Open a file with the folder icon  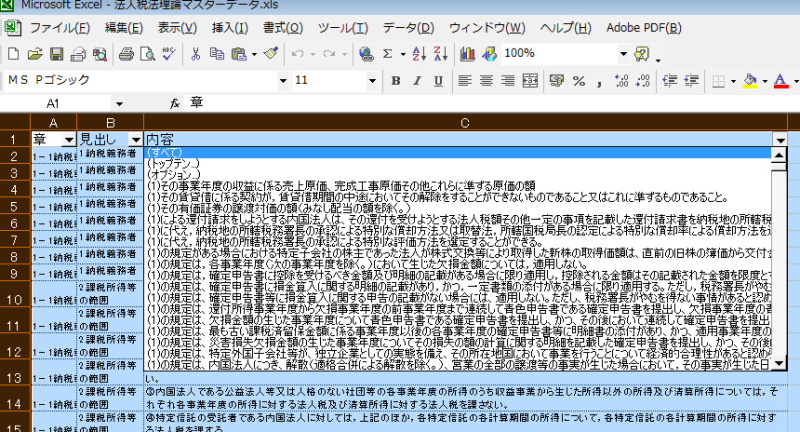pos(35,54)
